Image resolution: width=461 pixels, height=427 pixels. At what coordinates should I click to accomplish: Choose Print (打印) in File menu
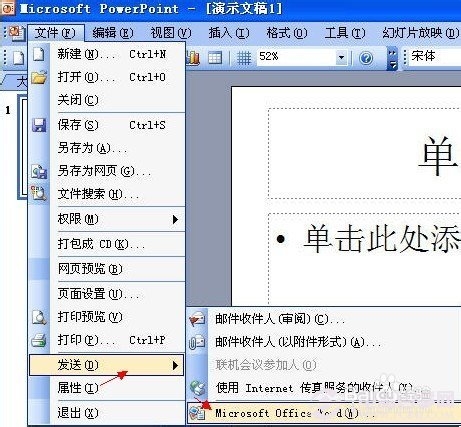107,340
